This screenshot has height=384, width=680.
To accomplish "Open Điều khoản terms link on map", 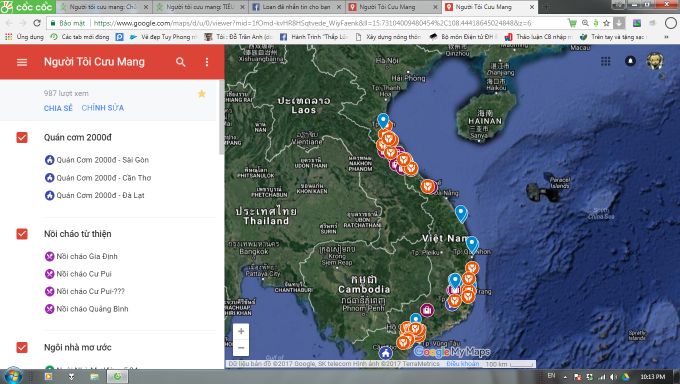I will (x=463, y=364).
